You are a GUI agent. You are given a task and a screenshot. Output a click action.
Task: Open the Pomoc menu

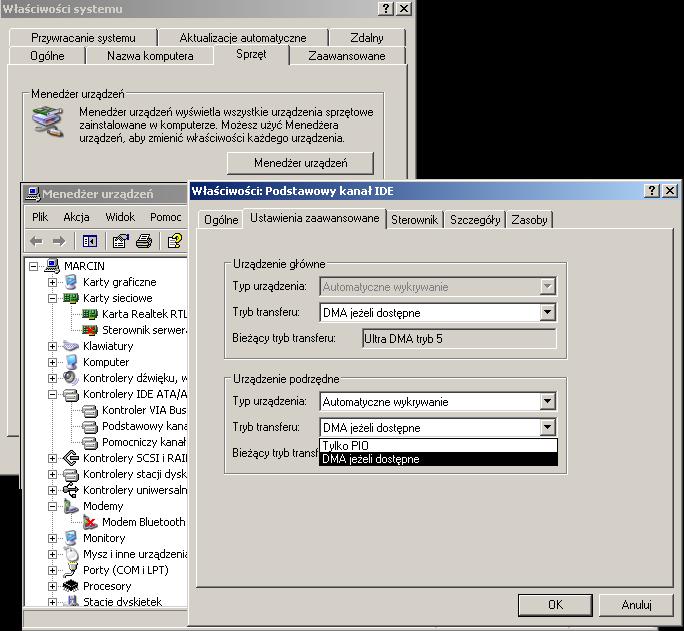click(x=165, y=217)
